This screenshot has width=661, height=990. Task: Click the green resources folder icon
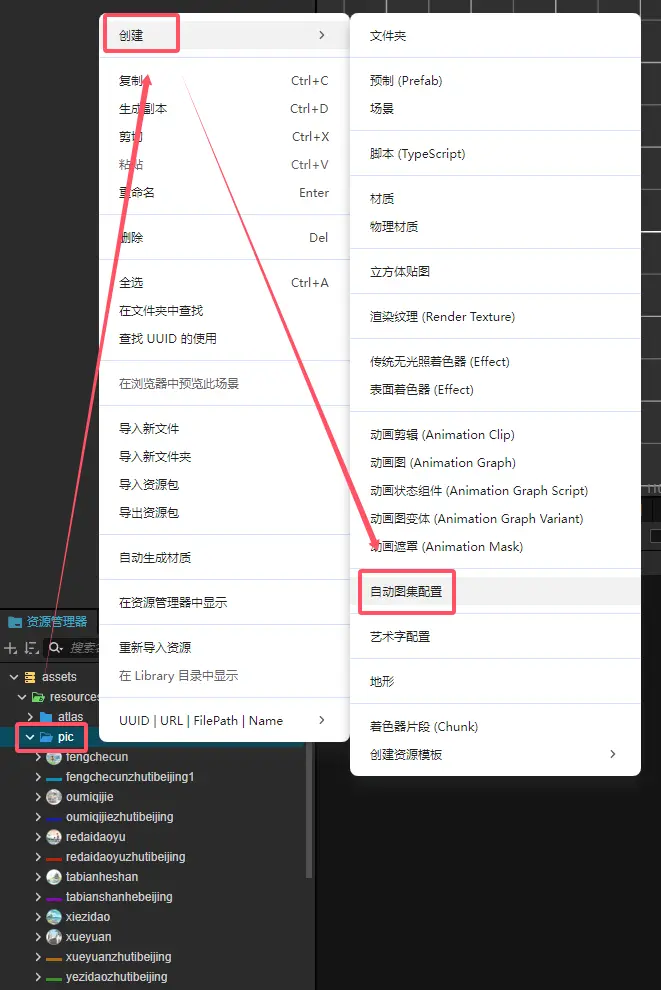[x=38, y=697]
